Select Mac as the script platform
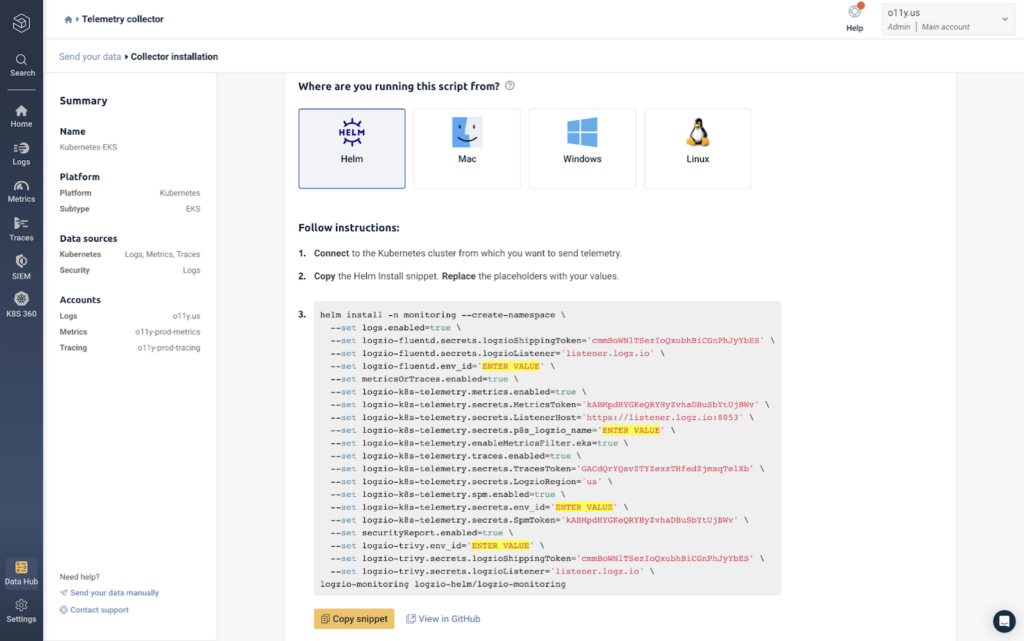The width and height of the screenshot is (1024, 641). pos(467,149)
